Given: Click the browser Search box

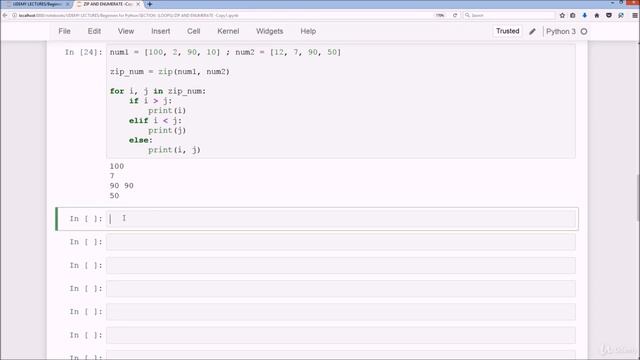Looking at the screenshot, I should 509,15.
